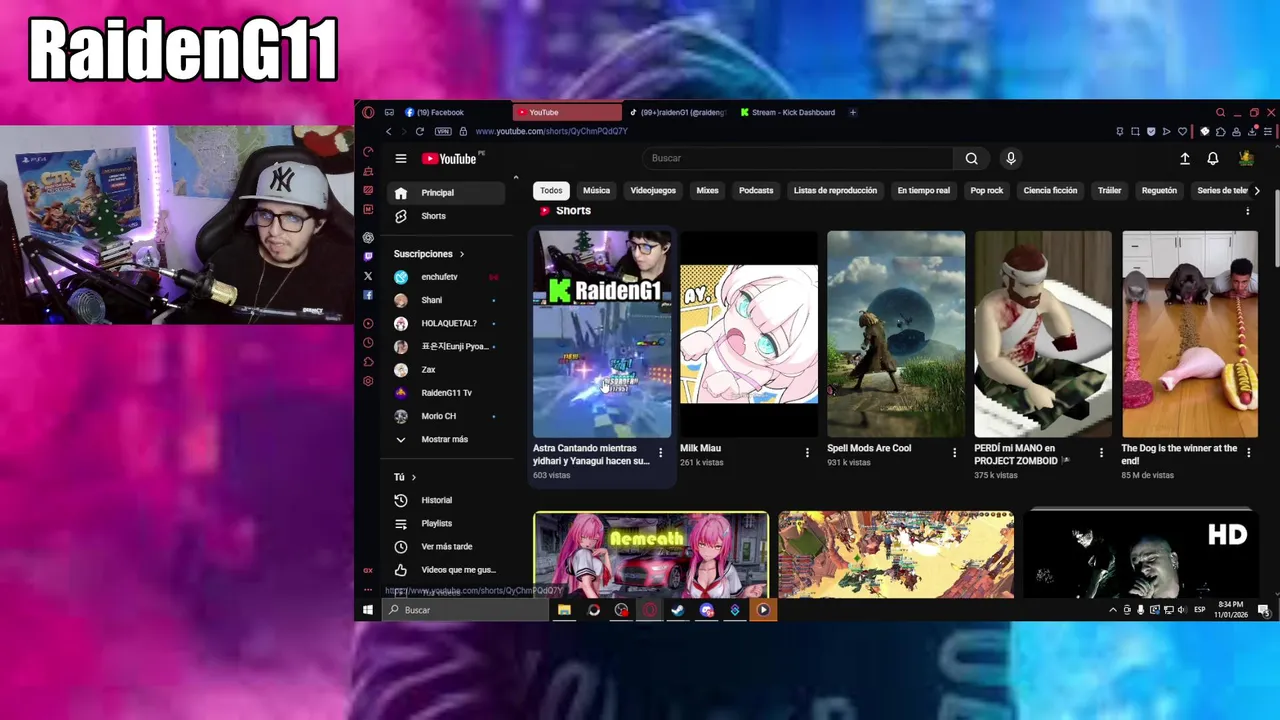Open YouTube notifications bell

coord(1213,158)
